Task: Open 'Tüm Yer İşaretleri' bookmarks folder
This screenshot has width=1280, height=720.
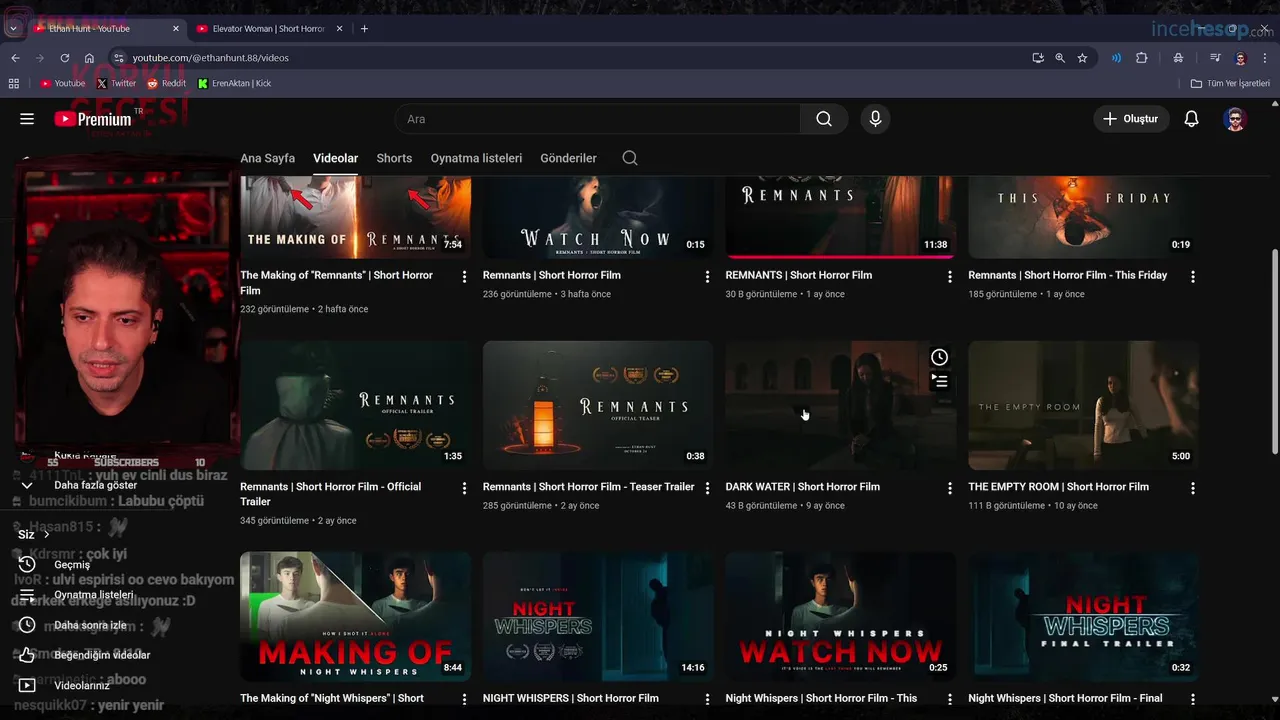Action: (1230, 84)
